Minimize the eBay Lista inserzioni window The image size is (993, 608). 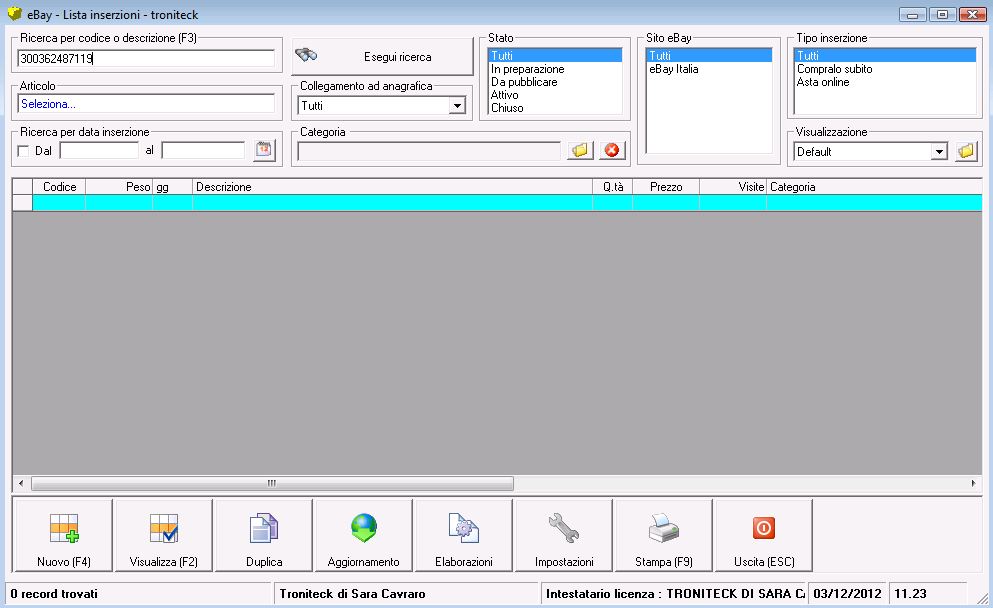pyautogui.click(x=913, y=14)
